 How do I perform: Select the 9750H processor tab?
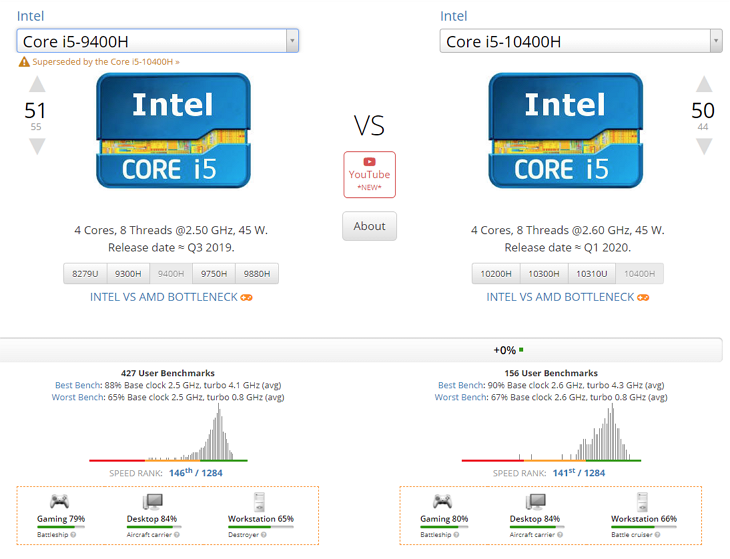(213, 274)
